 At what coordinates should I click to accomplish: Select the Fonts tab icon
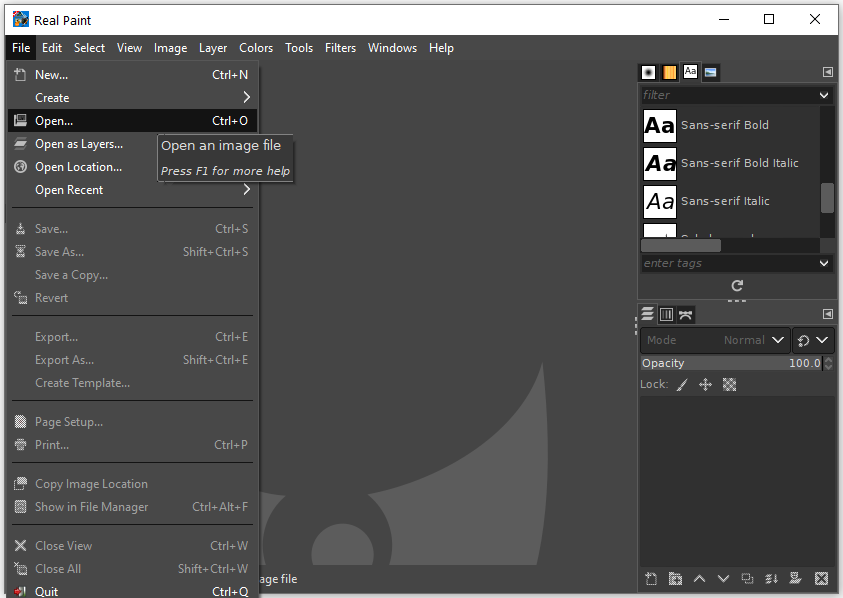pos(690,72)
